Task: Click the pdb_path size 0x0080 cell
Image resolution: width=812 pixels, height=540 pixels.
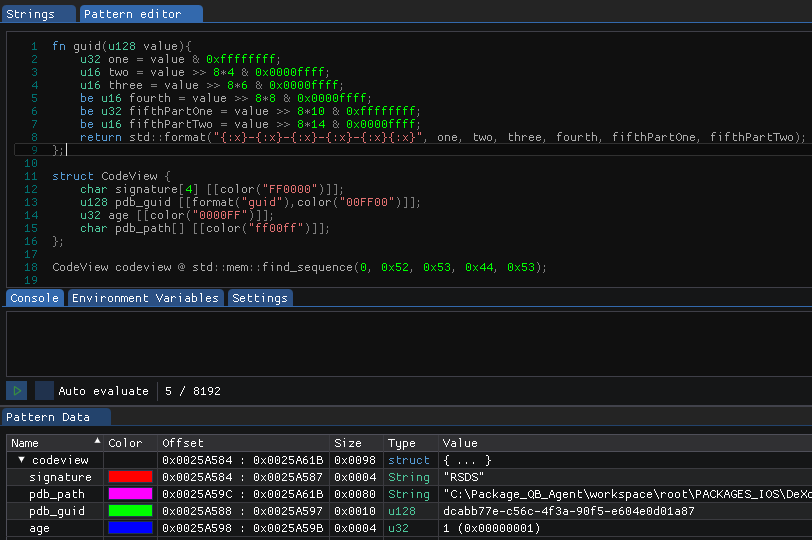Action: [355, 494]
